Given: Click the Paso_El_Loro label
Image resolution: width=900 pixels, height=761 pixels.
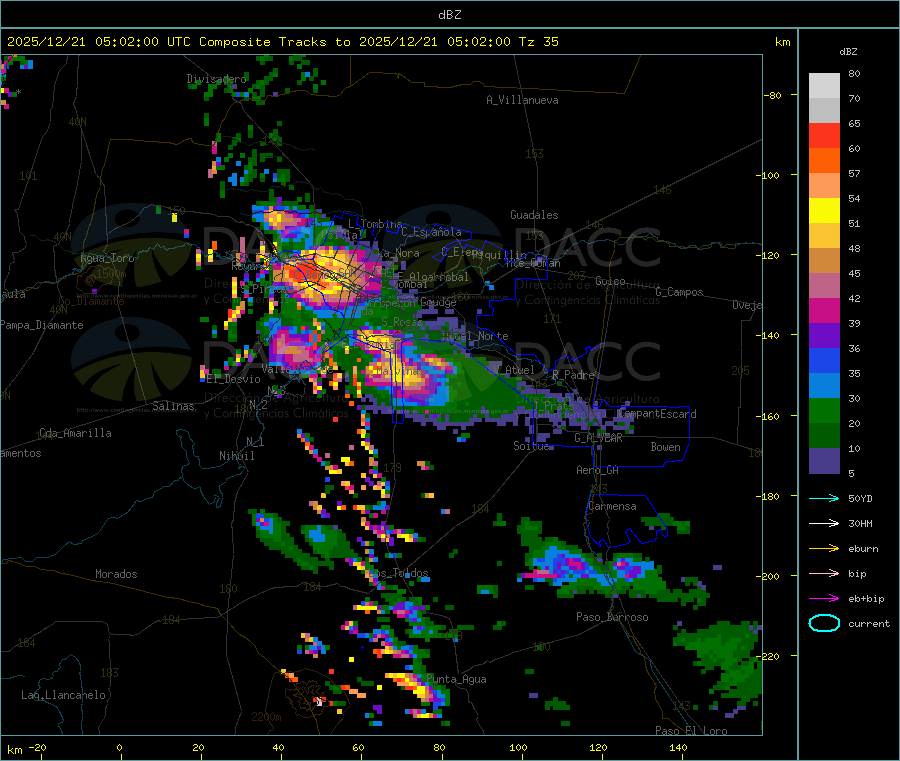Looking at the screenshot, I should [x=691, y=731].
